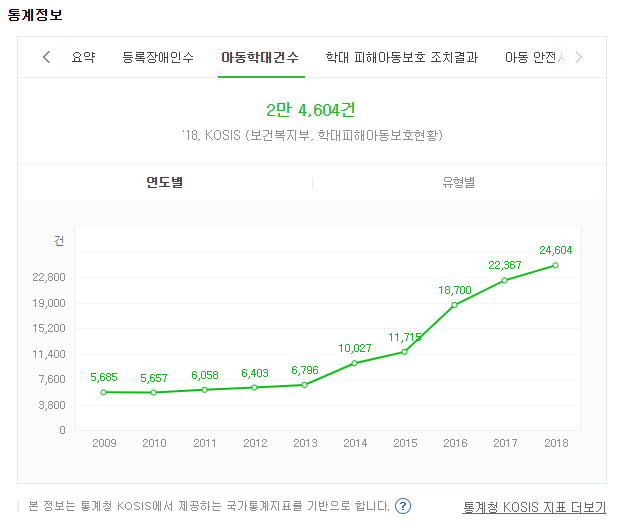Click the 2011 data point on the line
The height and width of the screenshot is (528, 639).
pos(205,390)
